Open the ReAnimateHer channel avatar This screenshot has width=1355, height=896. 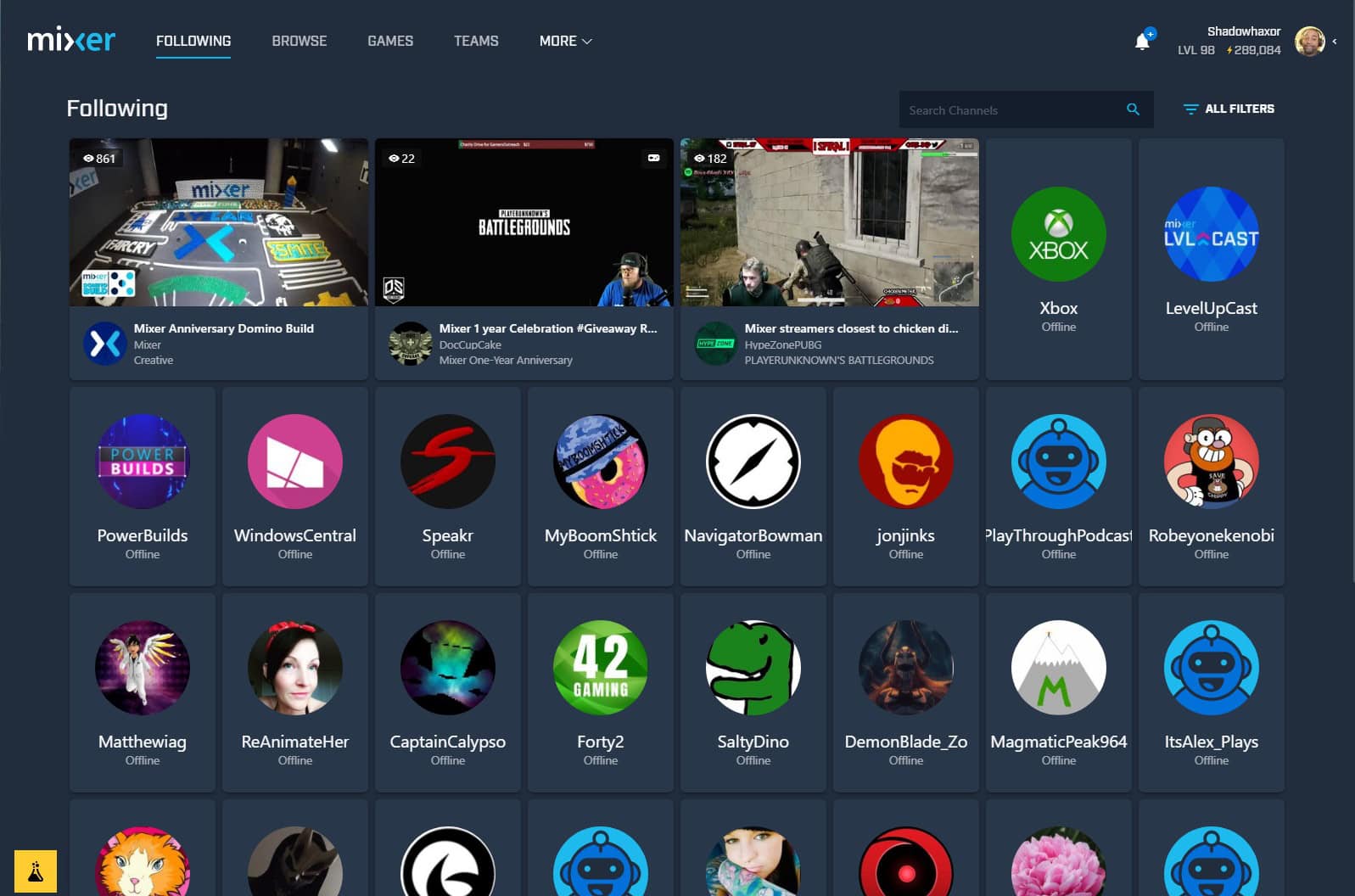295,668
